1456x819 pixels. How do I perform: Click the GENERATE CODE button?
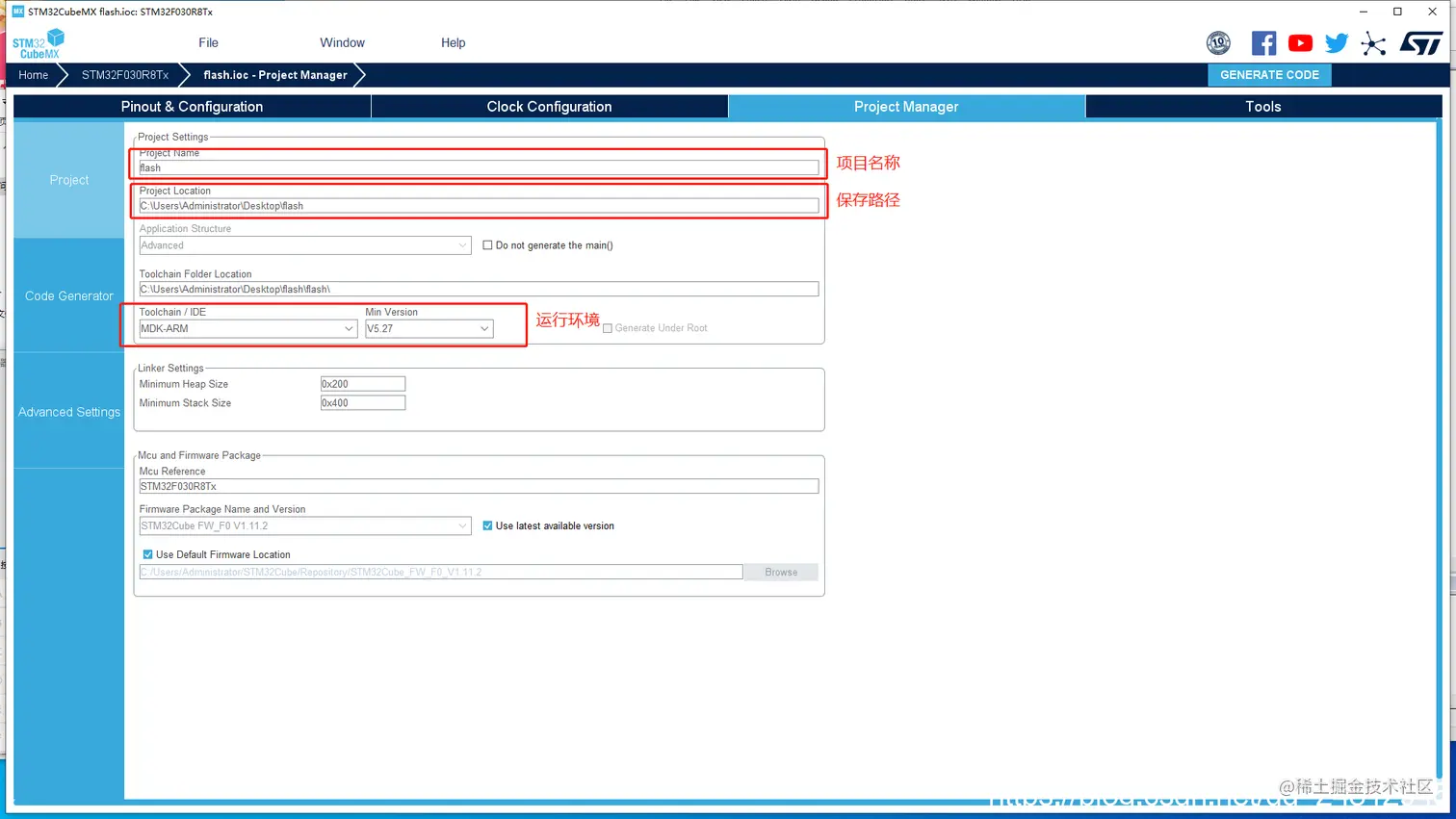coord(1269,75)
